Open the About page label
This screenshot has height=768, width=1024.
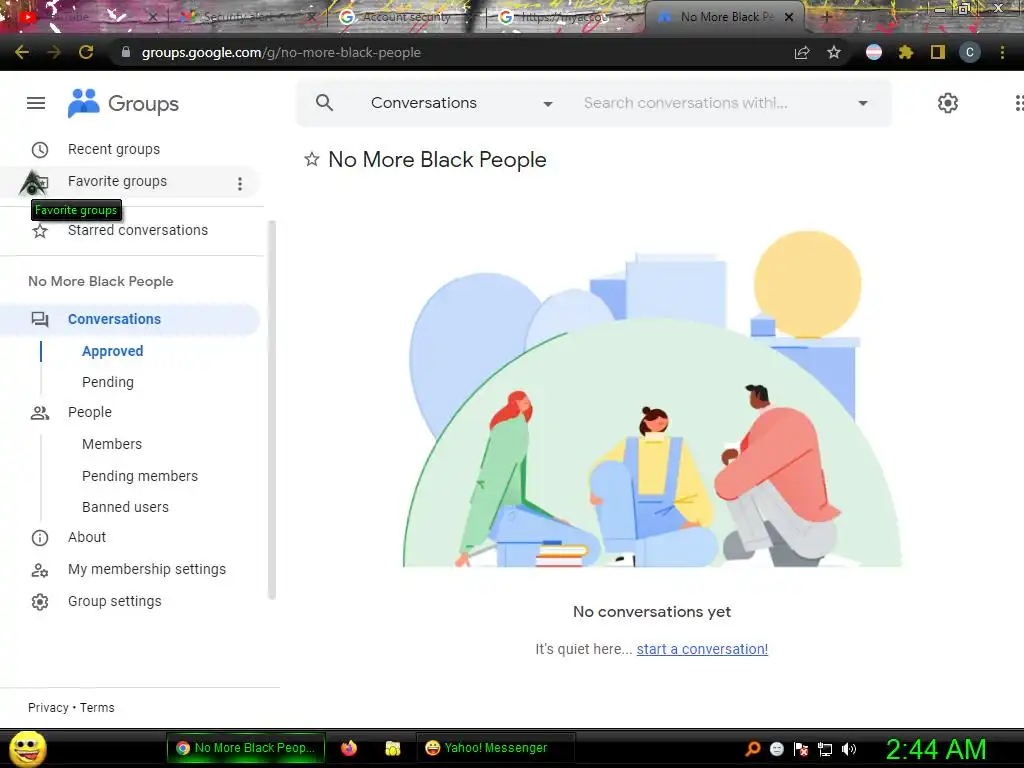pos(87,537)
